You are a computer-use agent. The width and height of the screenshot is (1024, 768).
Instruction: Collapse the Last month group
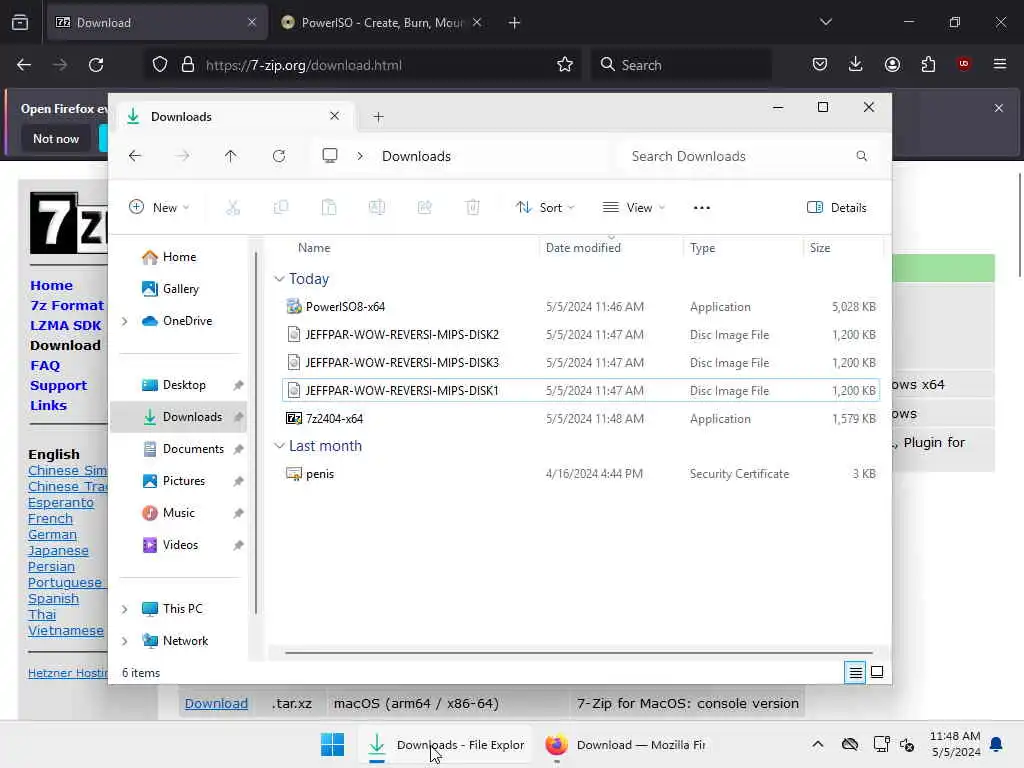(x=279, y=446)
